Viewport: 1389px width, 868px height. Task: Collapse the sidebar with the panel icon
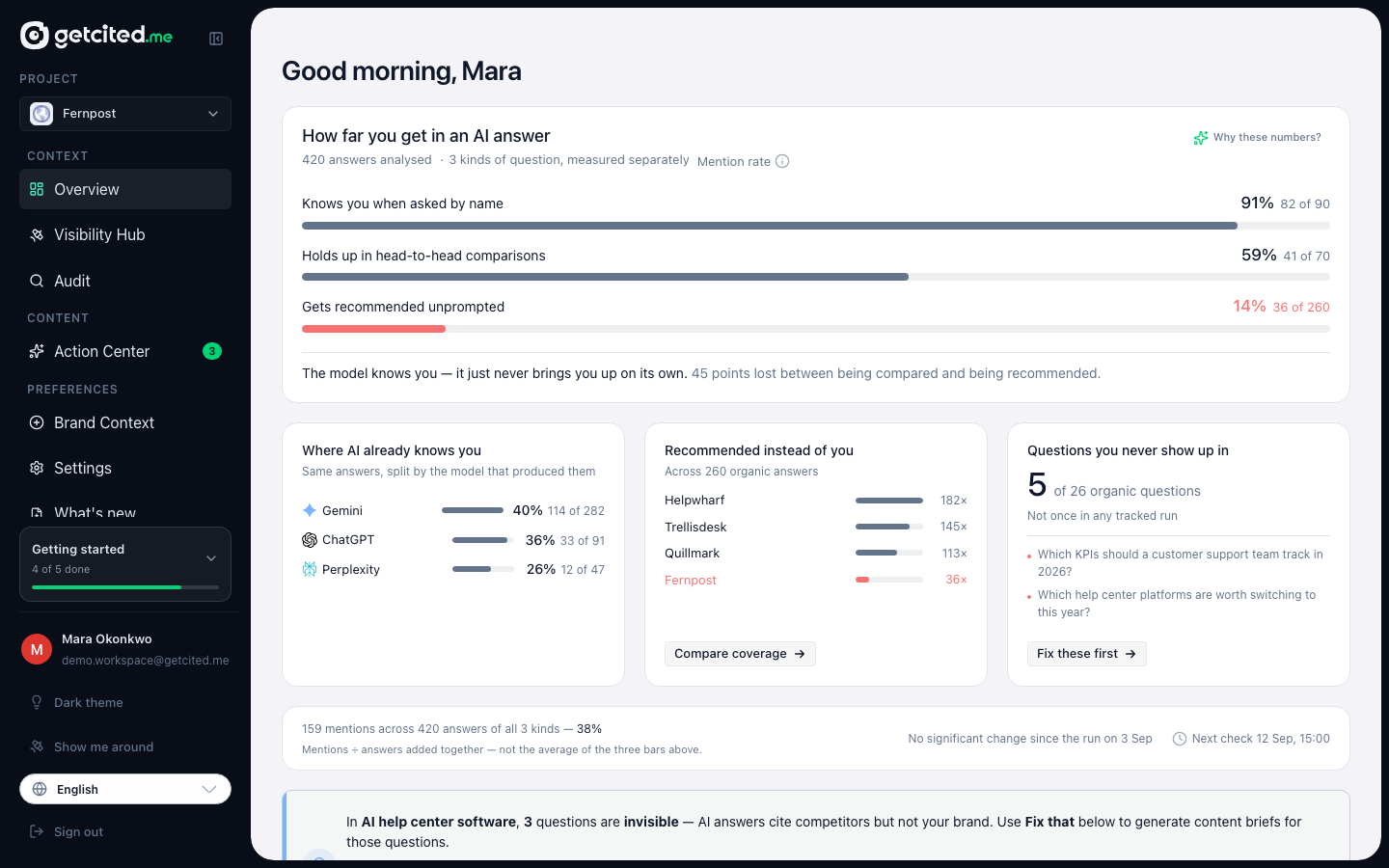click(x=216, y=39)
